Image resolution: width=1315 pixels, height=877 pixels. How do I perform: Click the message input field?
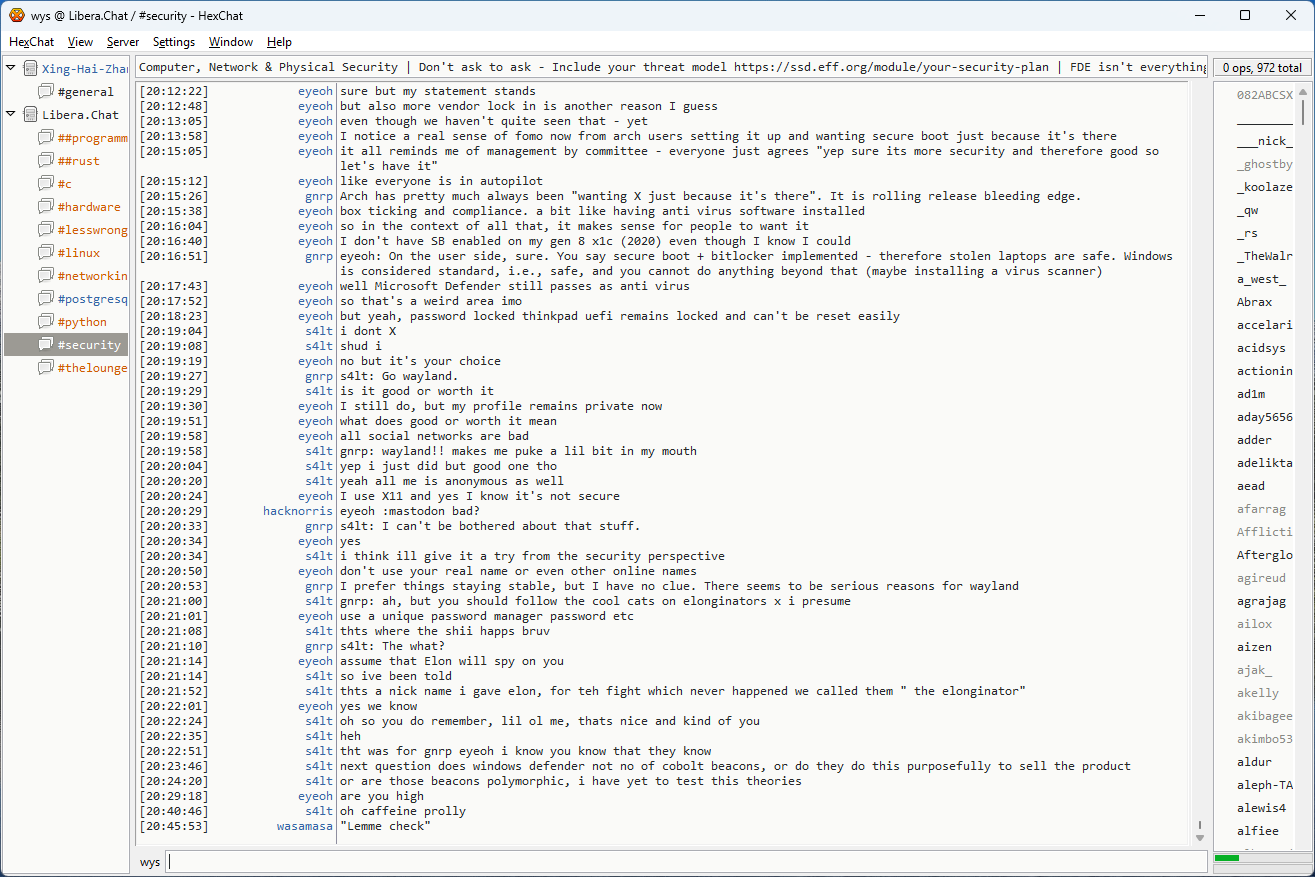click(x=686, y=861)
